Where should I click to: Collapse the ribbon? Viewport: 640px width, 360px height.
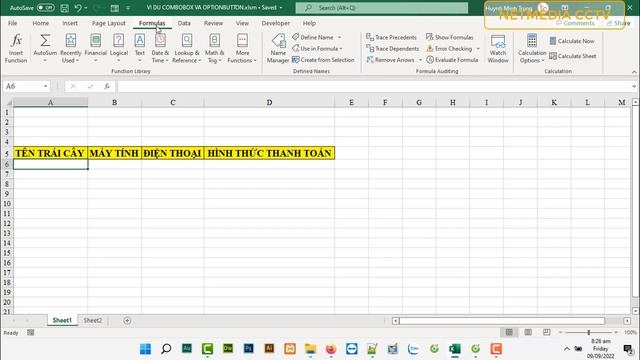[634, 72]
